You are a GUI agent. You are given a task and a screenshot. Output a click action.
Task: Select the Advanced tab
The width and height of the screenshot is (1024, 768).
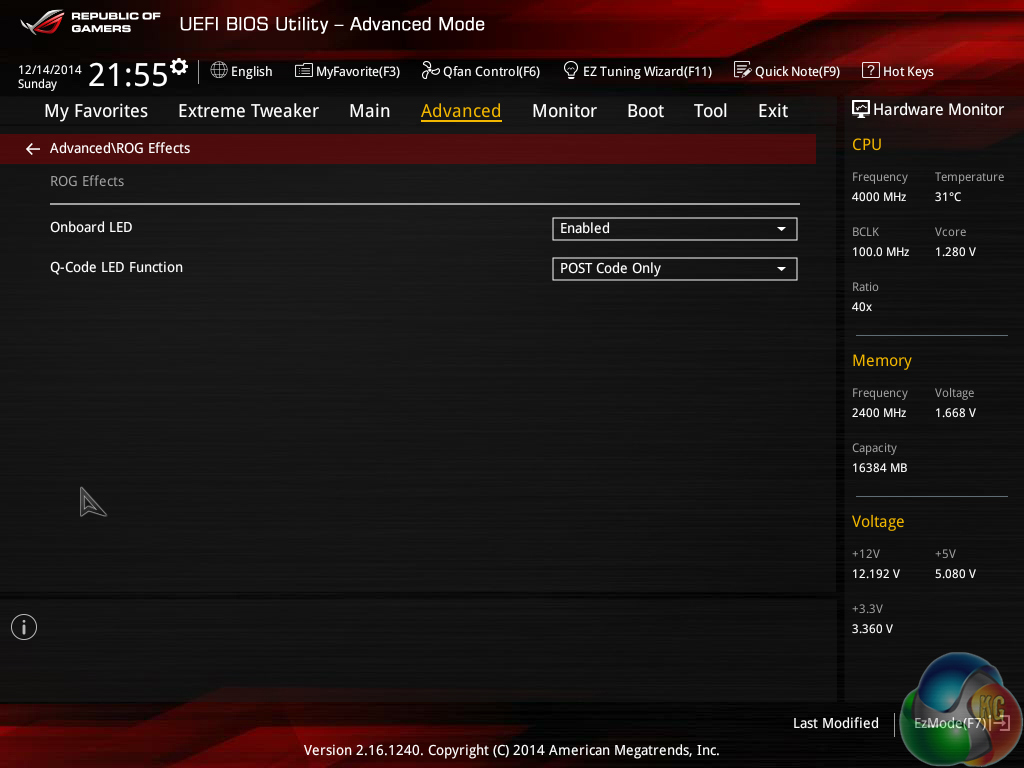[461, 111]
